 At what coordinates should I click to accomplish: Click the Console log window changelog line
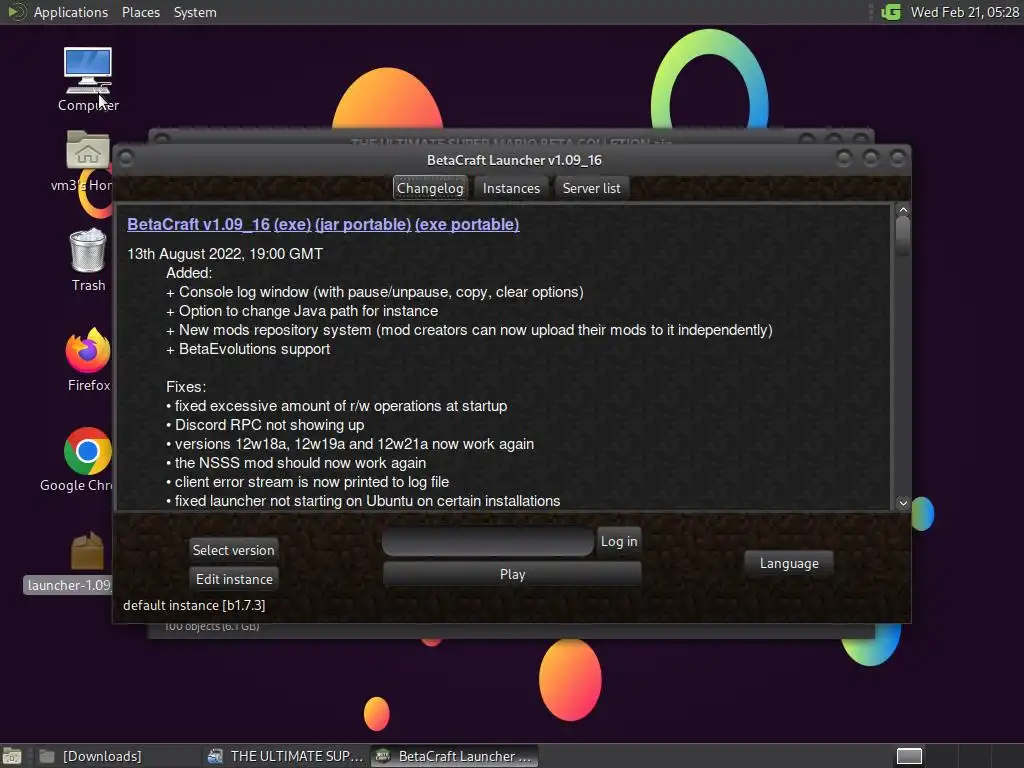tap(375, 292)
